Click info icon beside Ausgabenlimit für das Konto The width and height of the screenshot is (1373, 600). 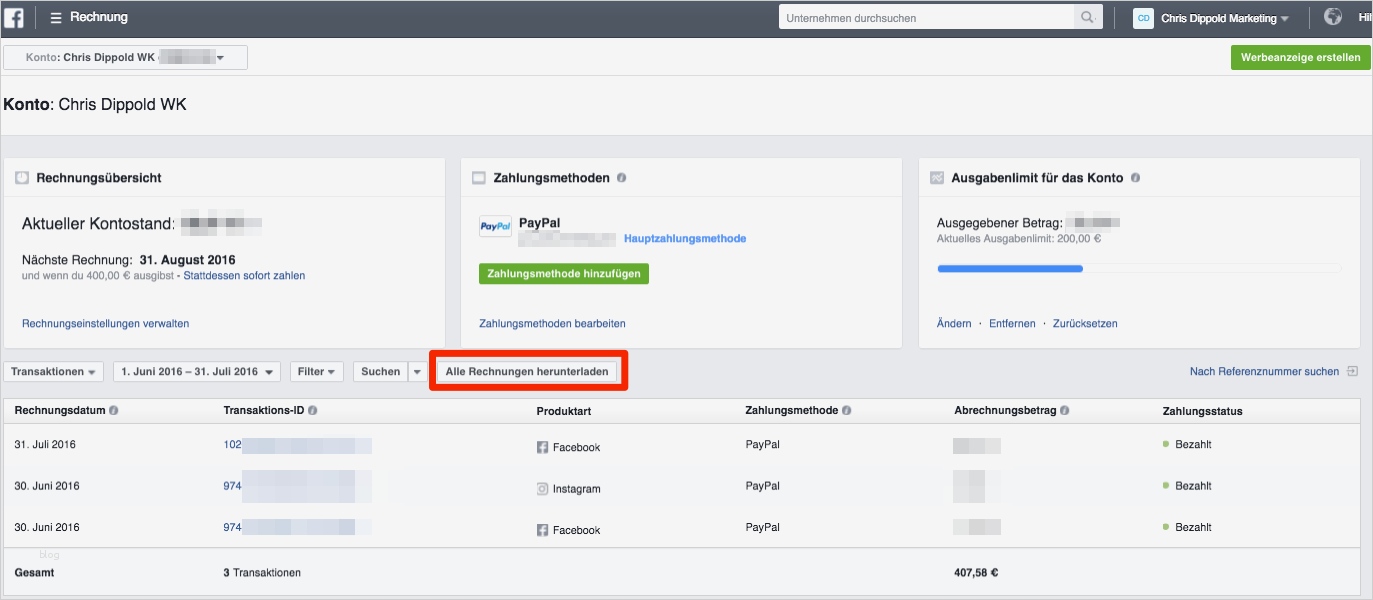coord(1135,178)
